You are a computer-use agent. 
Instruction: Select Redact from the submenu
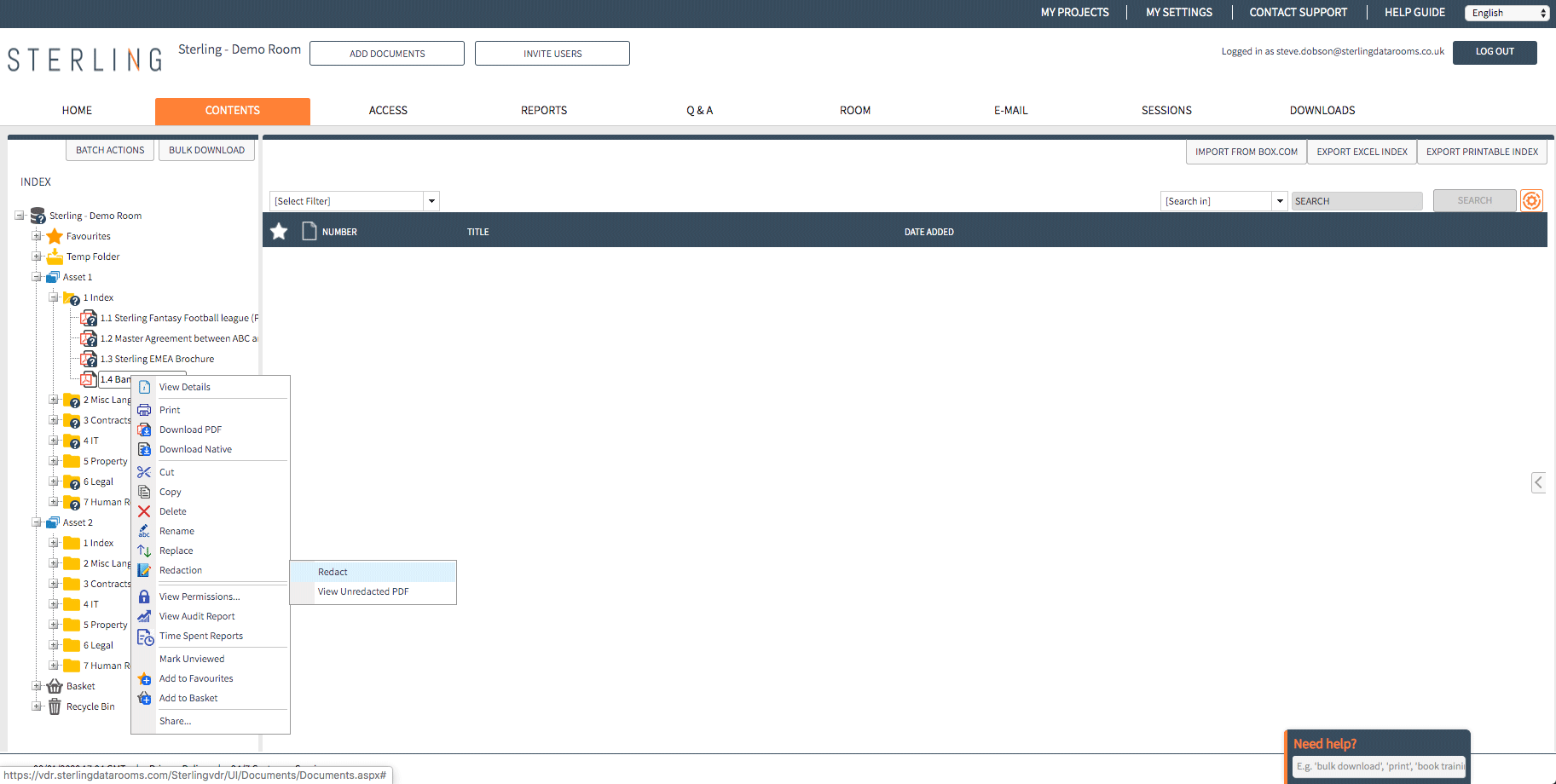(373, 572)
